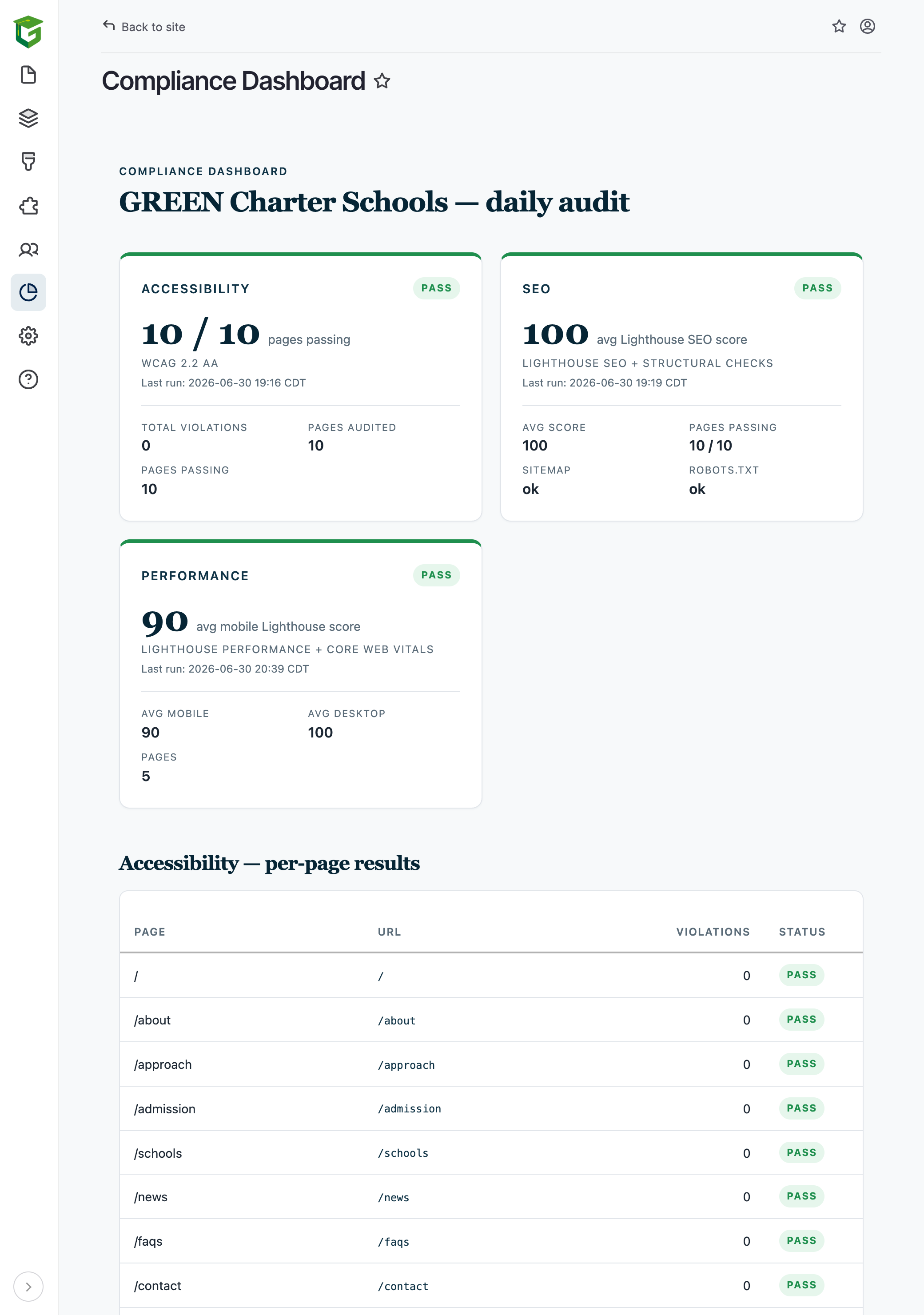
Task: Click the PAGES AUDITED label
Action: pyautogui.click(x=352, y=427)
